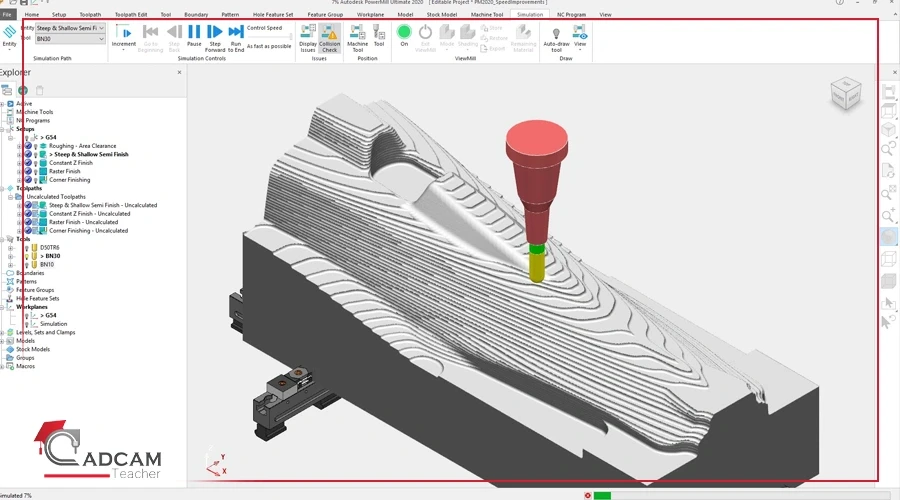
Task: Switch to the Toolpath Edit tab
Action: (x=131, y=14)
